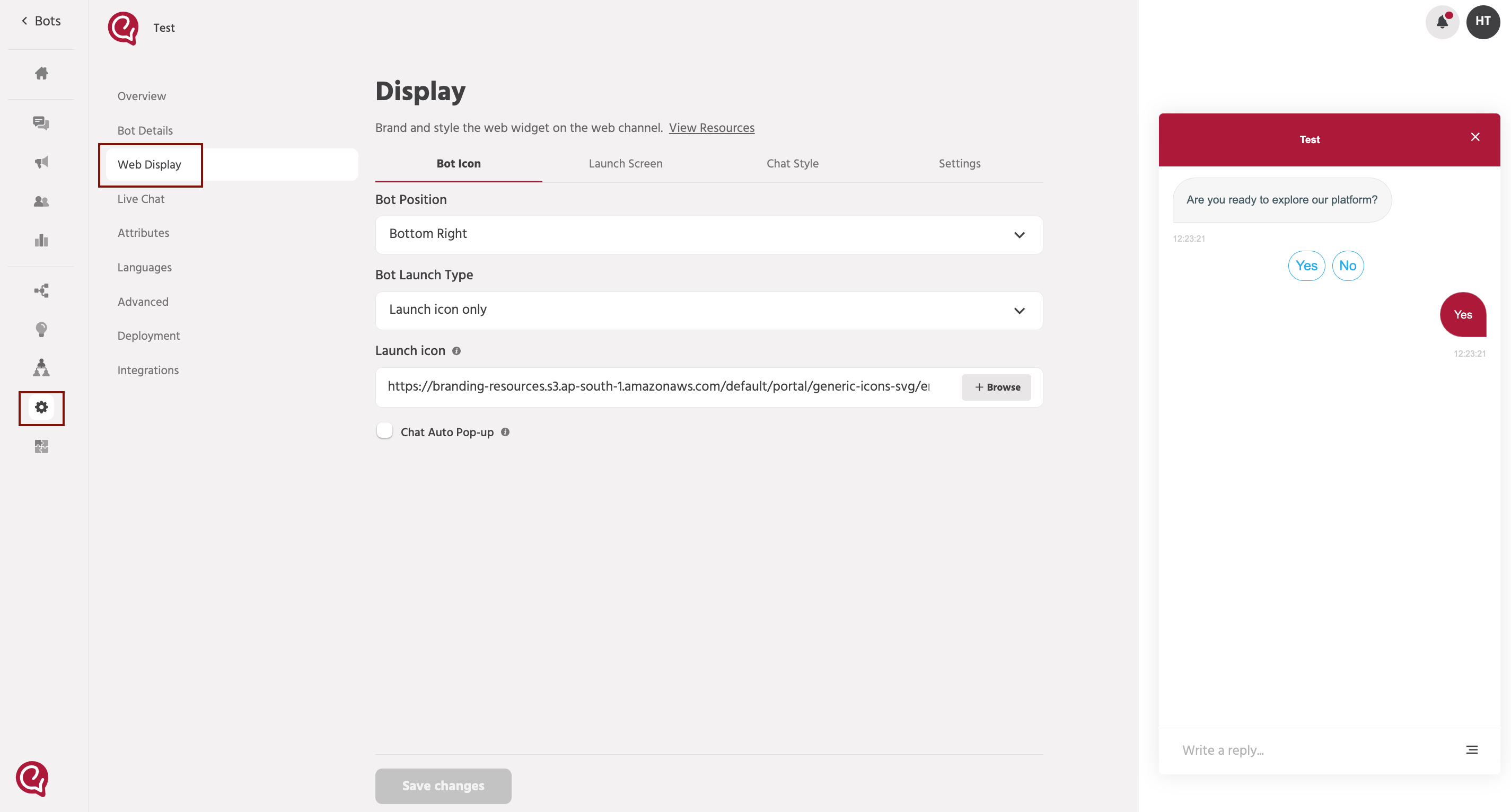The image size is (1511, 812).
Task: Switch to the Chat Style tab
Action: [x=792, y=164]
